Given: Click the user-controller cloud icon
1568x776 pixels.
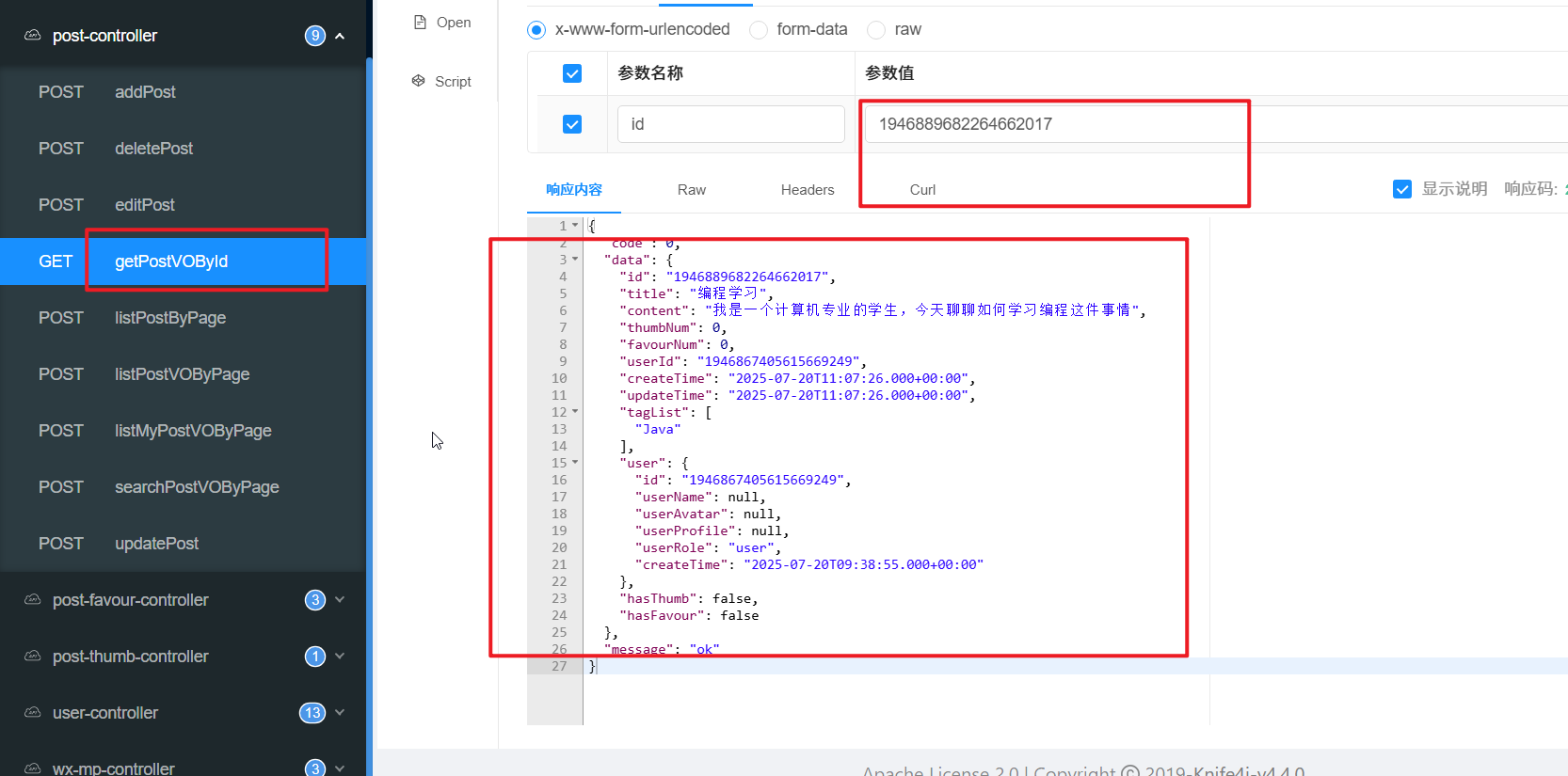Looking at the screenshot, I should pyautogui.click(x=33, y=712).
